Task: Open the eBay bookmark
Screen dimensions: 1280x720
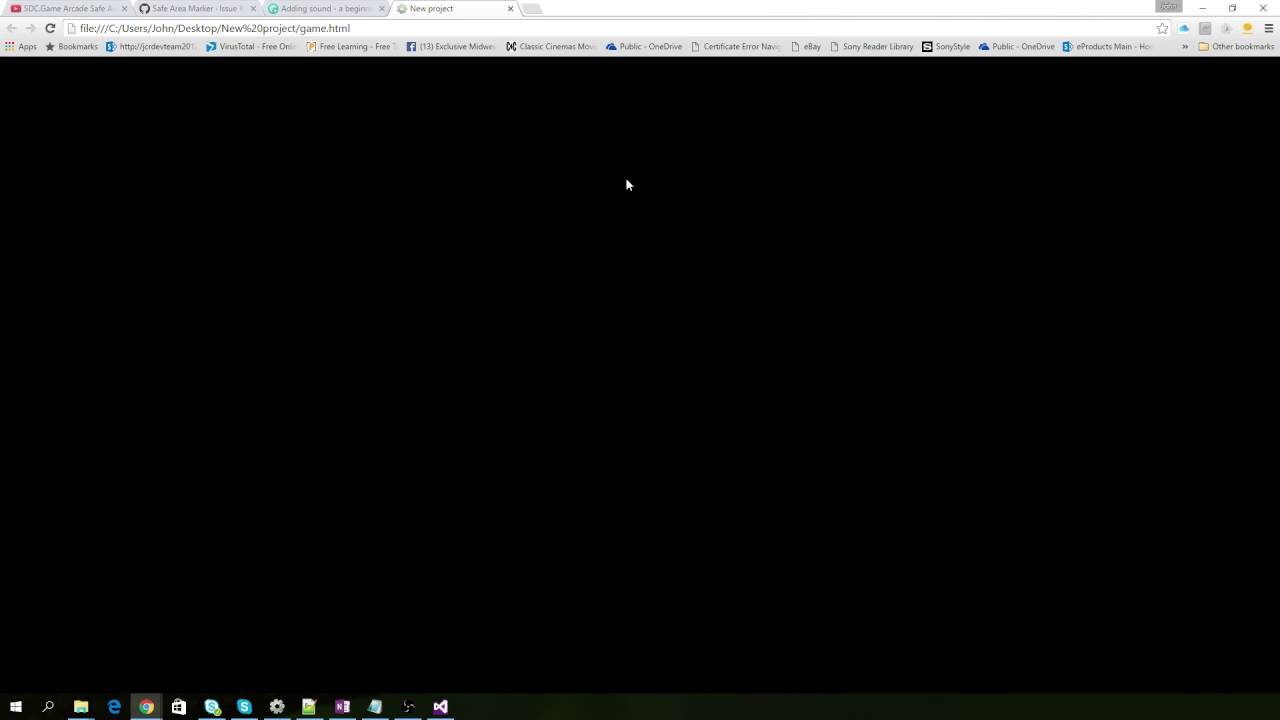Action: (805, 46)
